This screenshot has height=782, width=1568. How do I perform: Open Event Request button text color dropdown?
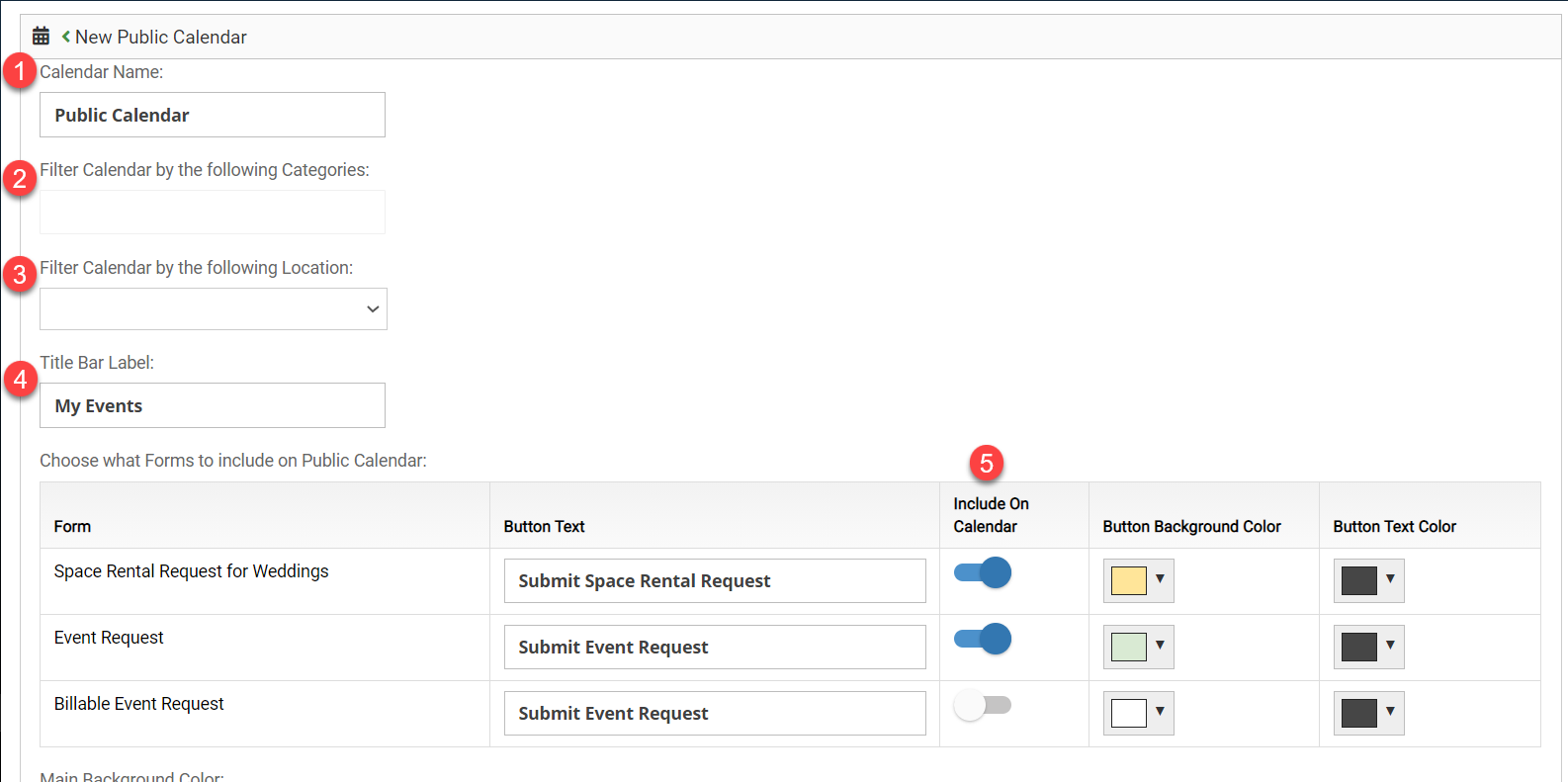click(1368, 647)
